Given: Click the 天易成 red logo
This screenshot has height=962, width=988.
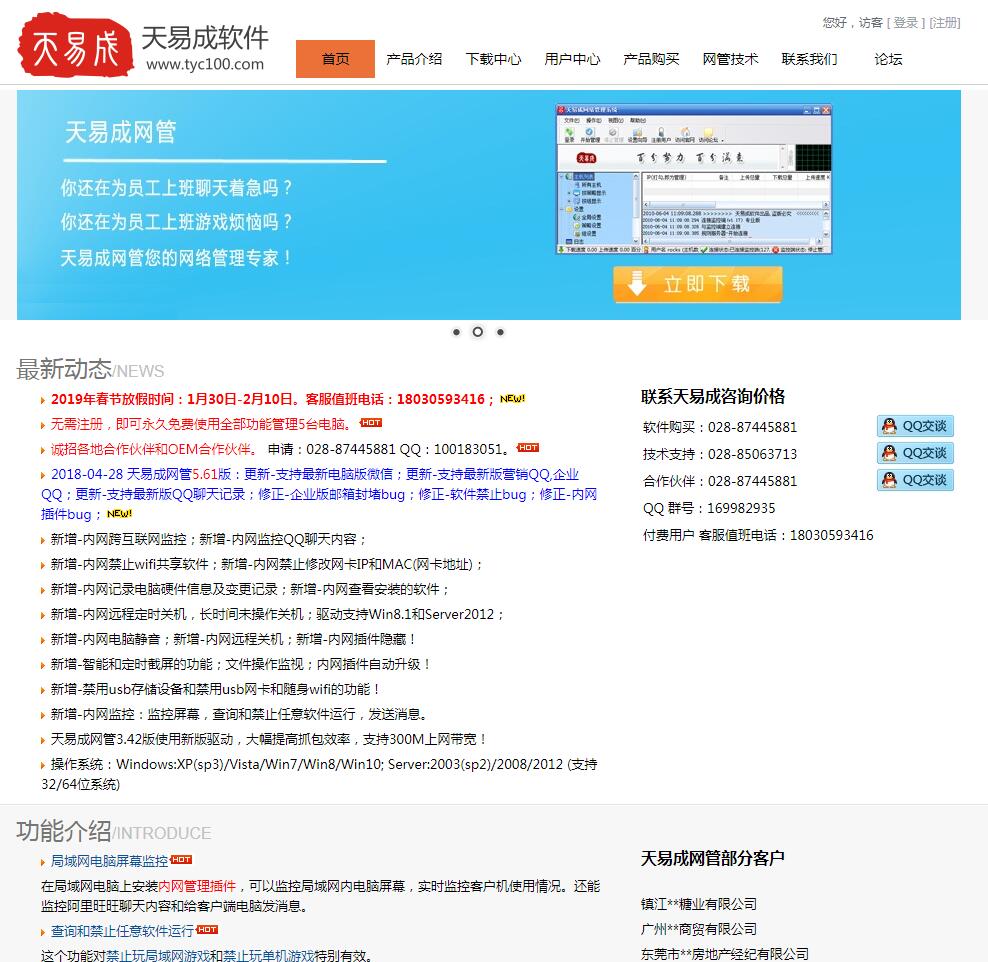Looking at the screenshot, I should [76, 45].
